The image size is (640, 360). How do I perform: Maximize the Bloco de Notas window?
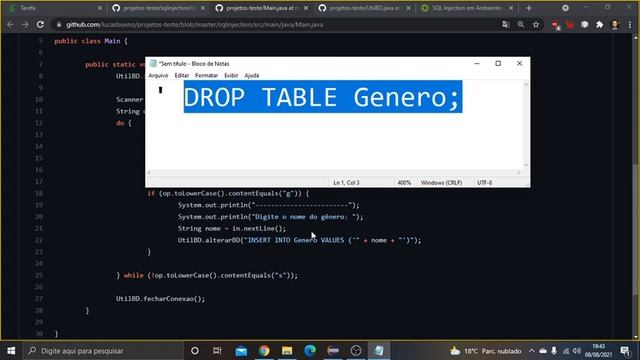[x=498, y=64]
